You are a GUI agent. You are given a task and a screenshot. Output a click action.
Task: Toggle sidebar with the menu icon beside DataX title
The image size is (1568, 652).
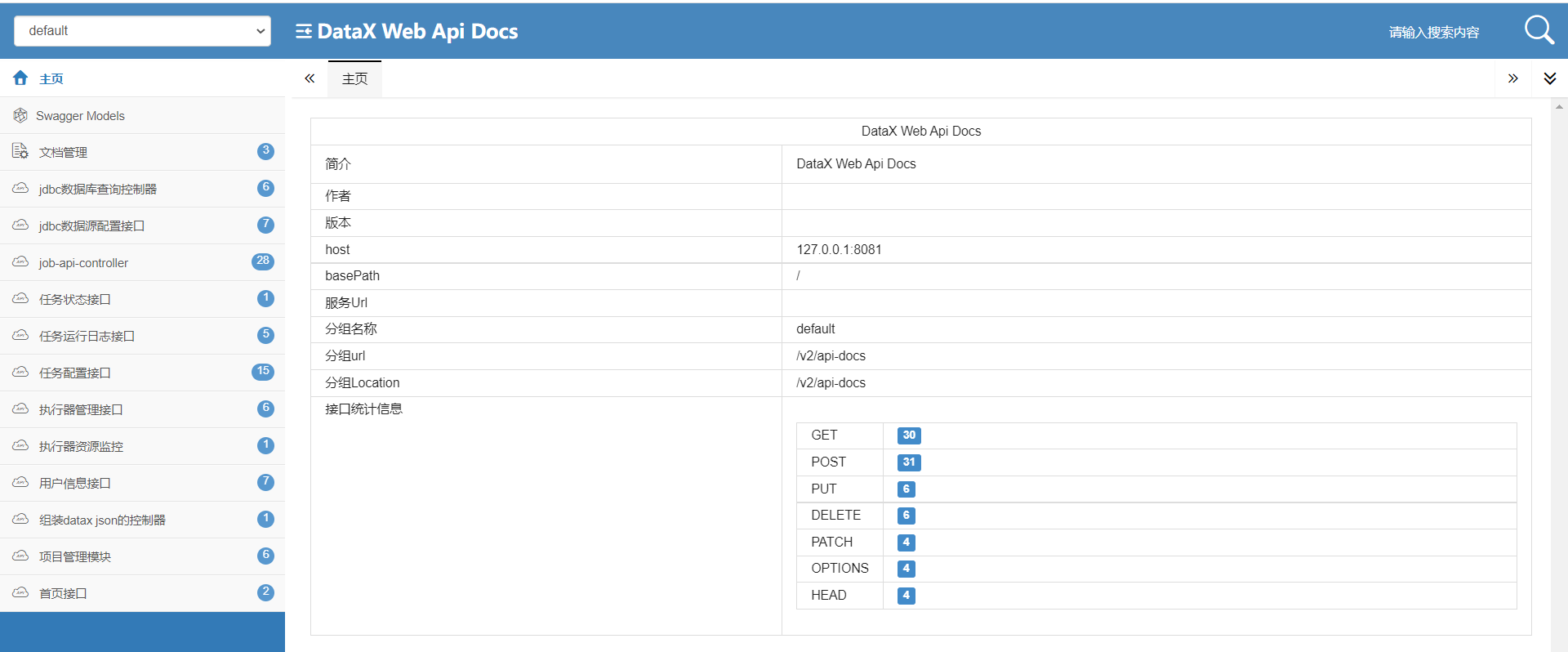[304, 31]
